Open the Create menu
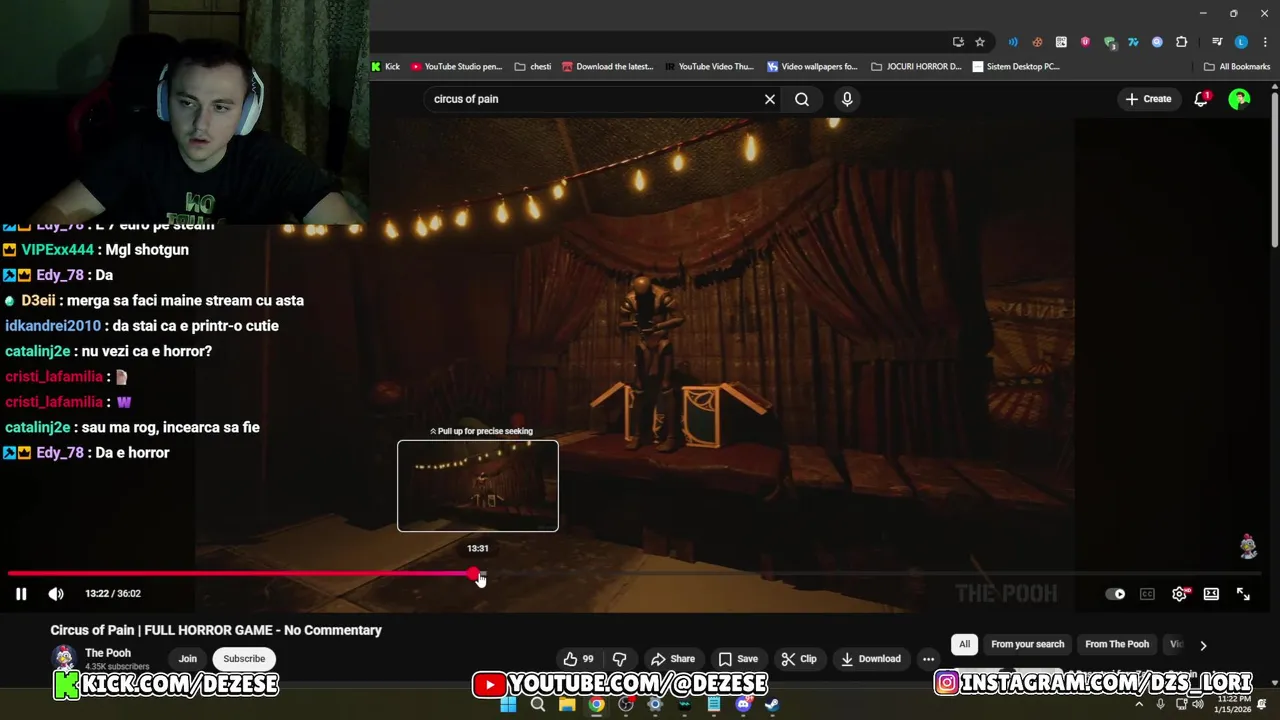 point(1148,99)
